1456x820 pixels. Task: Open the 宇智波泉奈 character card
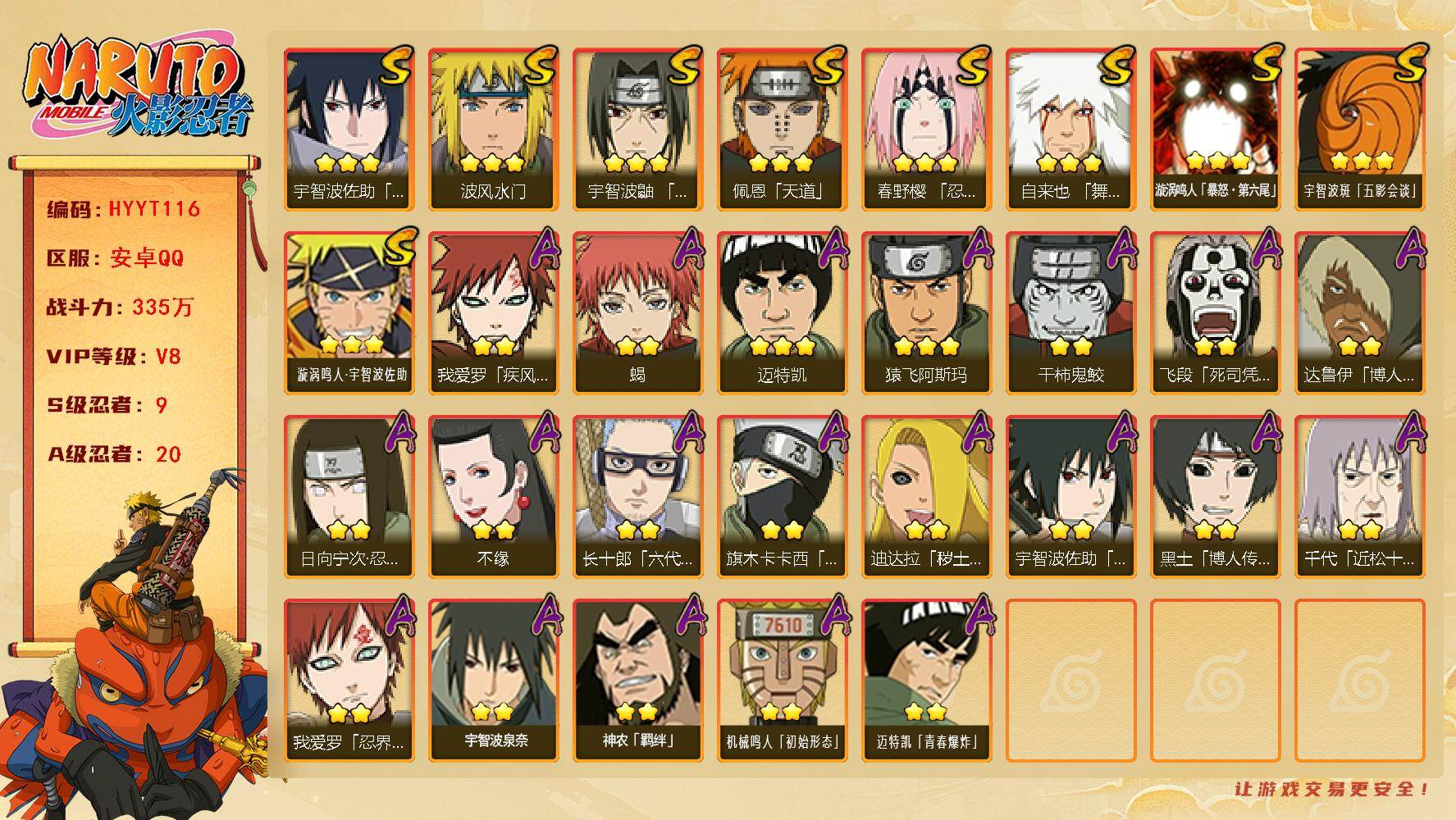[x=493, y=681]
